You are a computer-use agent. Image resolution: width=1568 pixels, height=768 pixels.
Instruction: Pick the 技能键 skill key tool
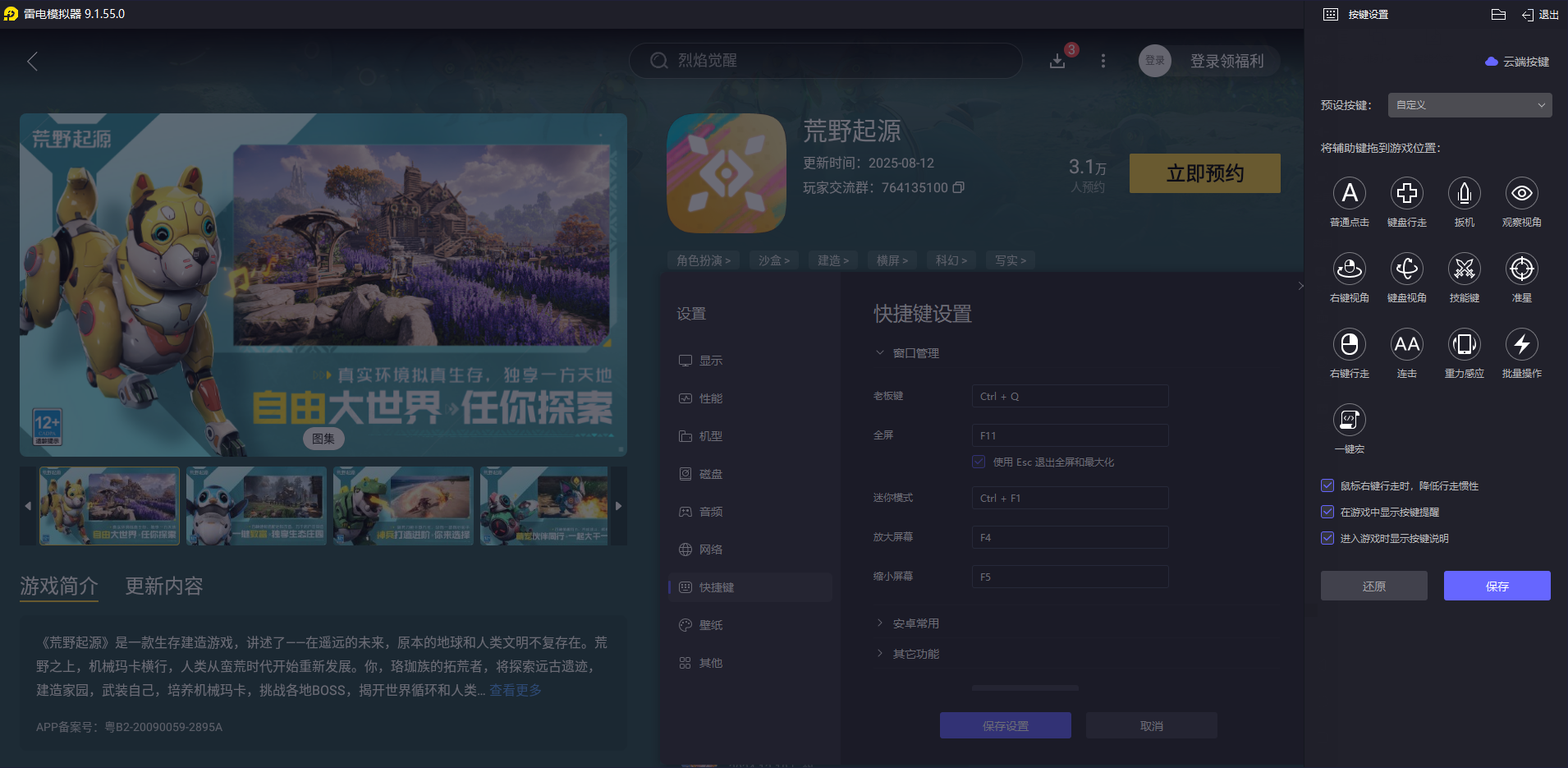coord(1465,269)
